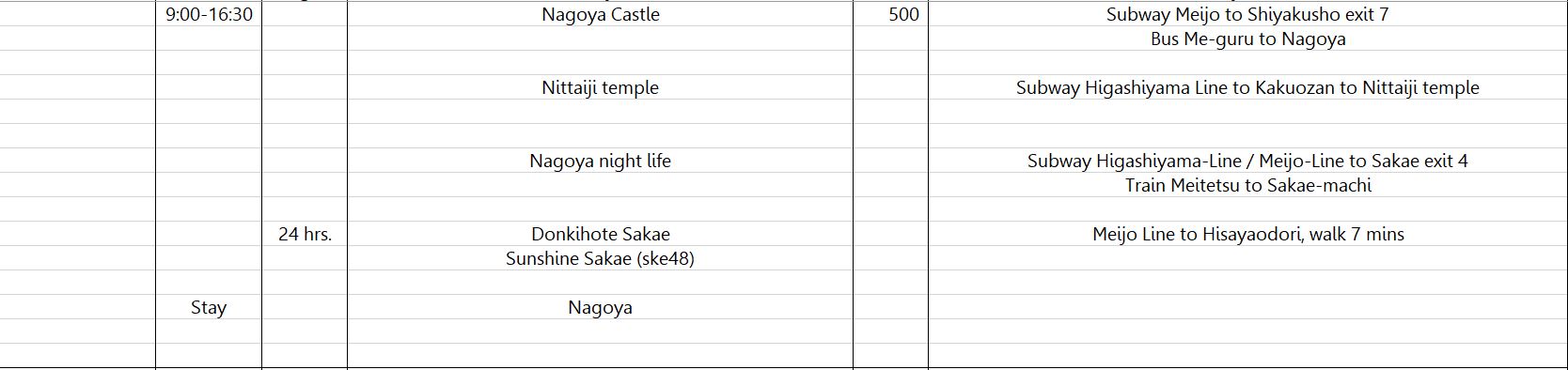Screen dimensions: 1568x370
Task: Select the Sunshine Sakae (ske48) cell
Action: 600,258
